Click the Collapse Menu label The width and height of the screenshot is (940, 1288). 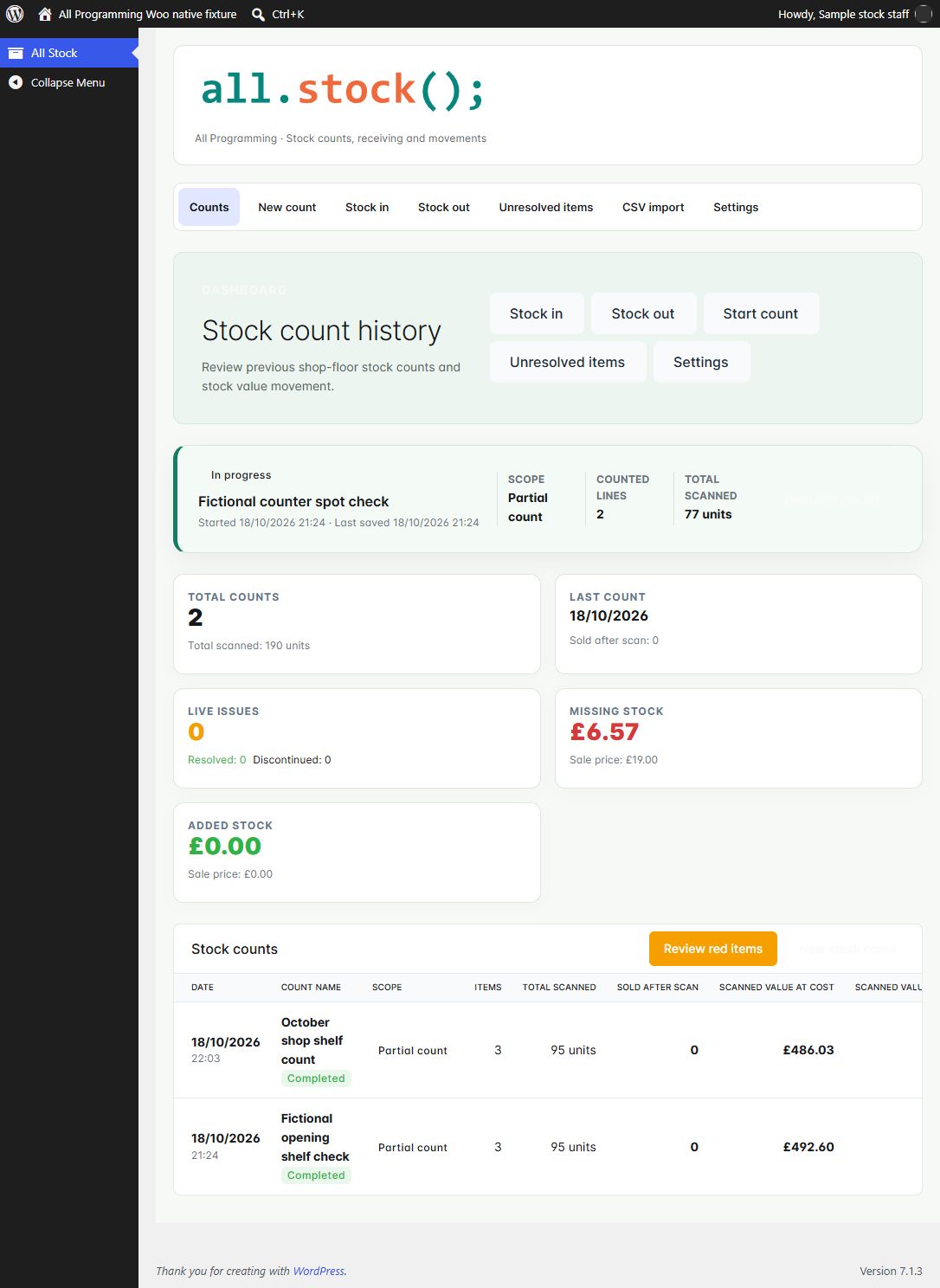click(x=68, y=82)
